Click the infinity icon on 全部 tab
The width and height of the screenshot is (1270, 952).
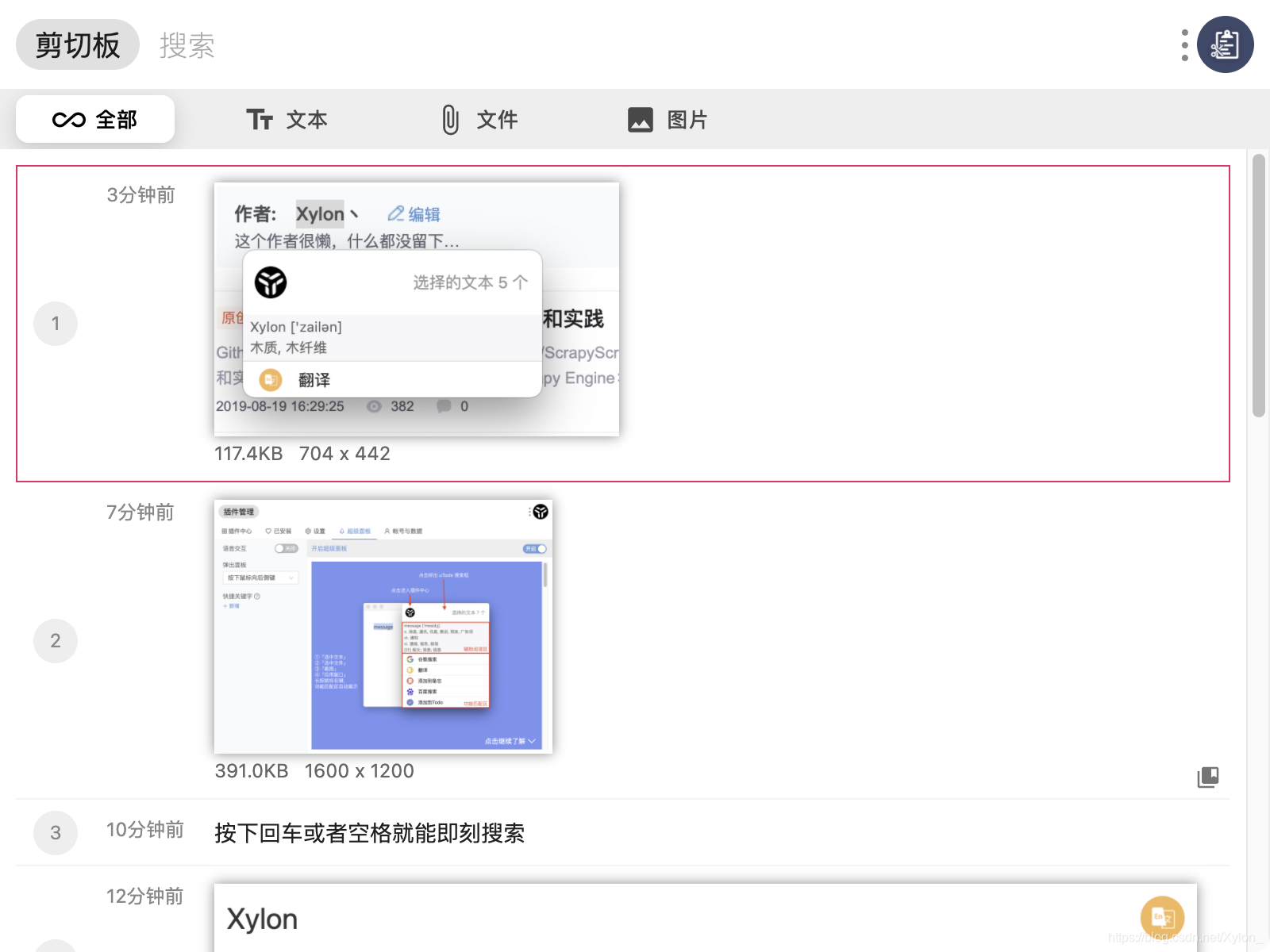coord(69,120)
